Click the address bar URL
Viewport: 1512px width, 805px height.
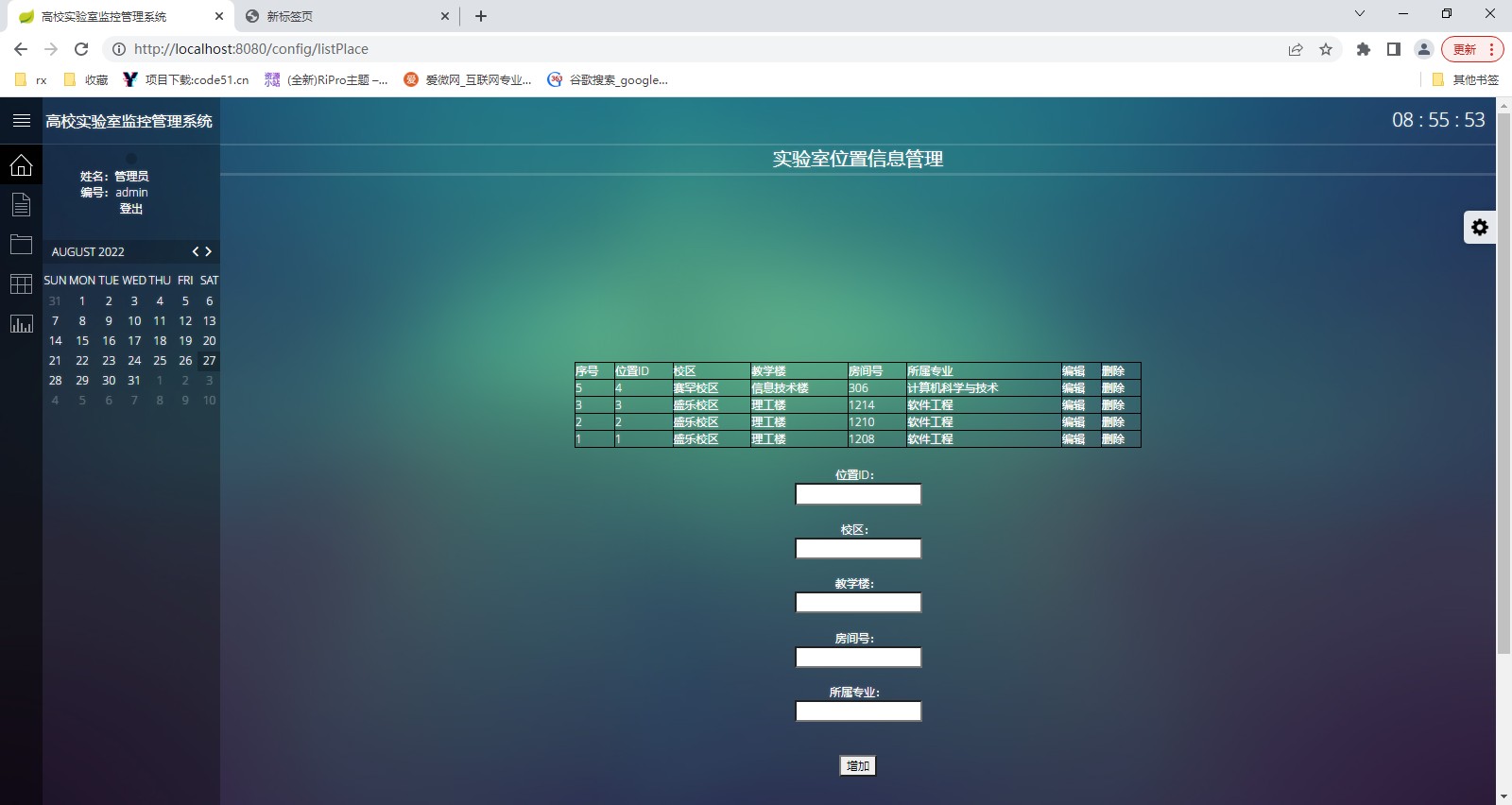click(x=251, y=49)
